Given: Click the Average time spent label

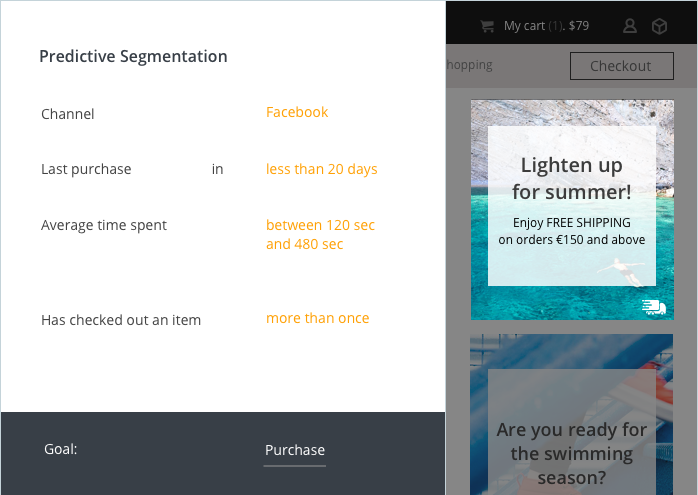Looking at the screenshot, I should [x=104, y=225].
